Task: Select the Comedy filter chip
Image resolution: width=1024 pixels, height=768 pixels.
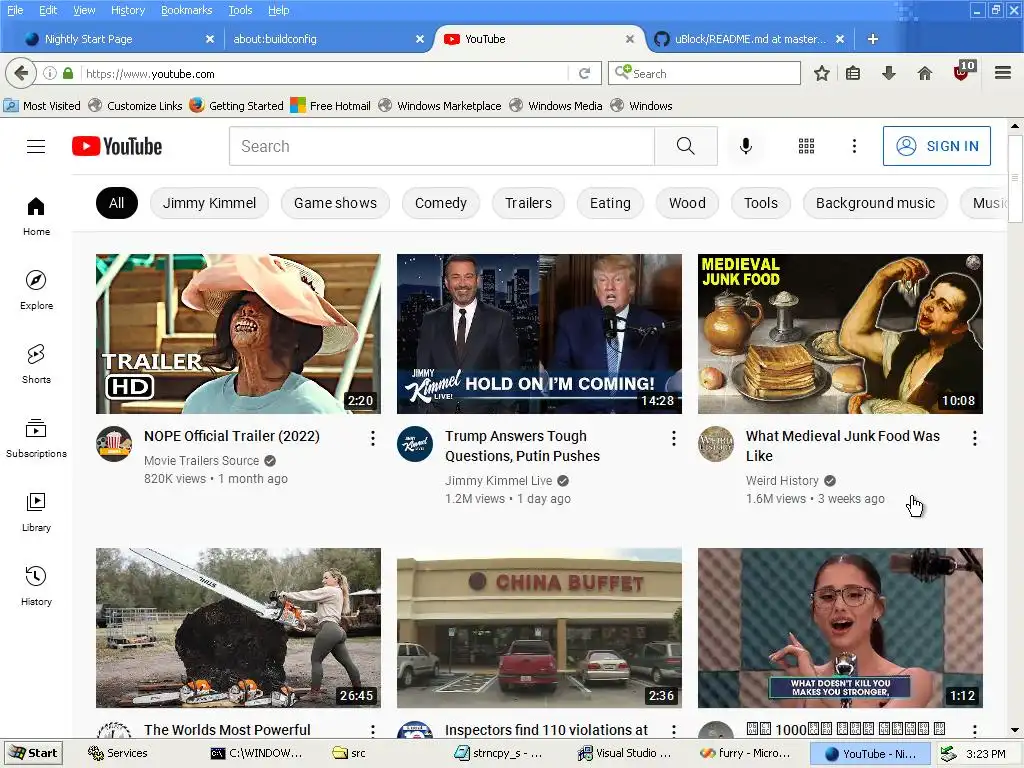Action: click(441, 203)
